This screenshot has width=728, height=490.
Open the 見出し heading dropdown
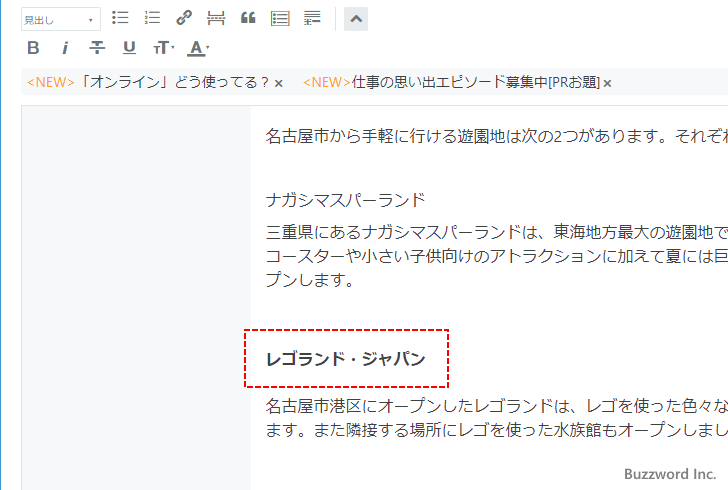click(61, 20)
